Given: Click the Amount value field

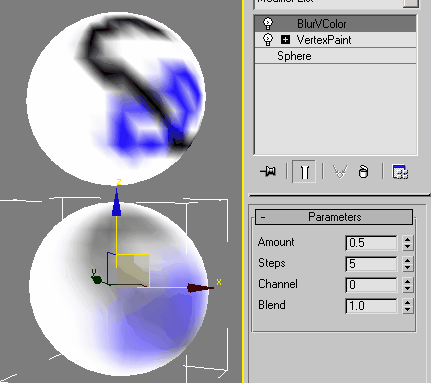Looking at the screenshot, I should click(371, 243).
